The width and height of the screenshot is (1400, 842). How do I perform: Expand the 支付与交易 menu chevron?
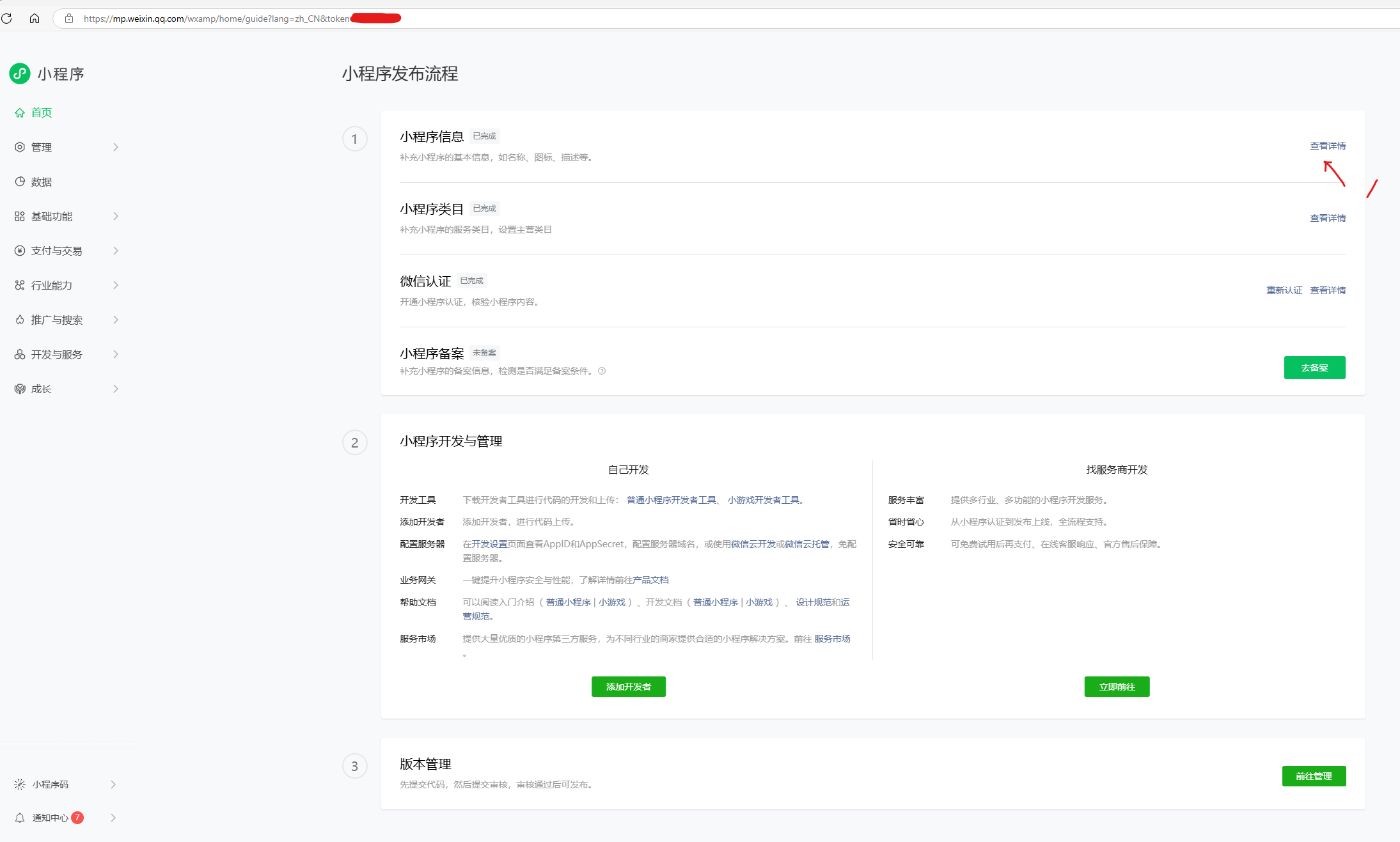116,251
